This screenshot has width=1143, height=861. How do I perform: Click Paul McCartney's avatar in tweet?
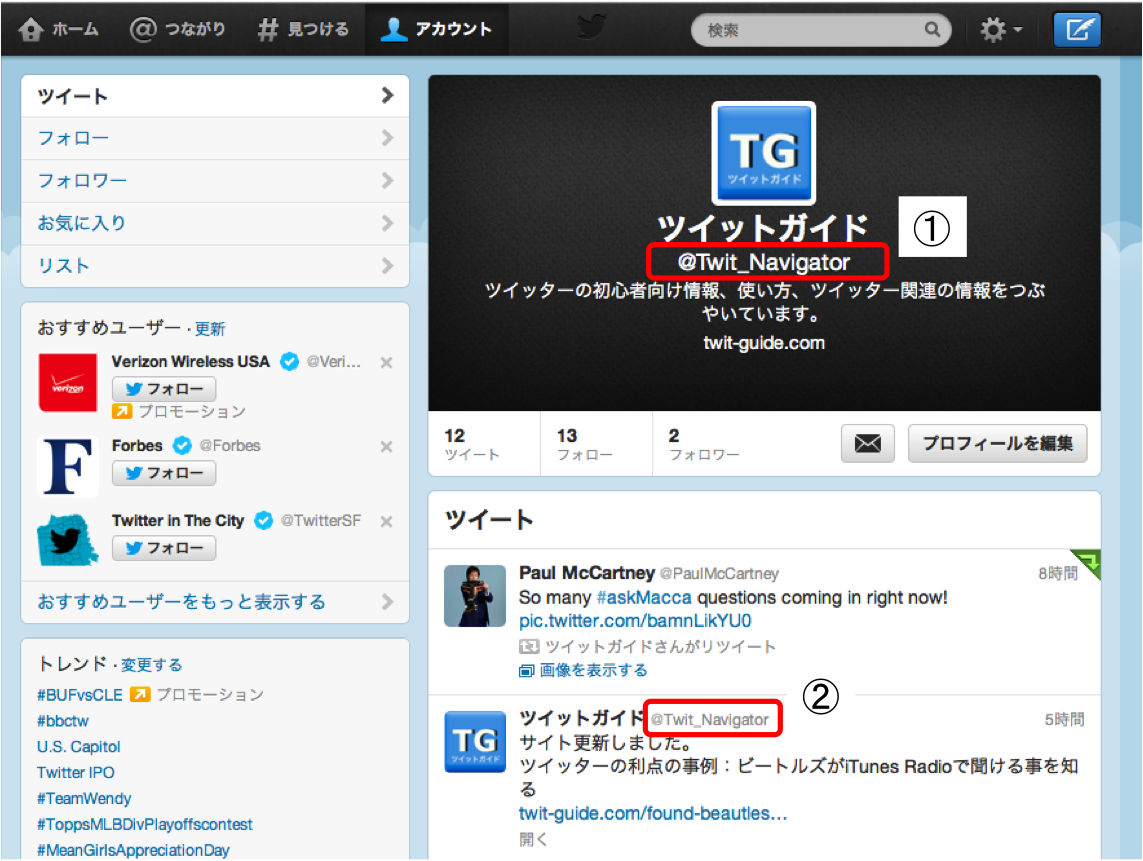click(x=475, y=596)
